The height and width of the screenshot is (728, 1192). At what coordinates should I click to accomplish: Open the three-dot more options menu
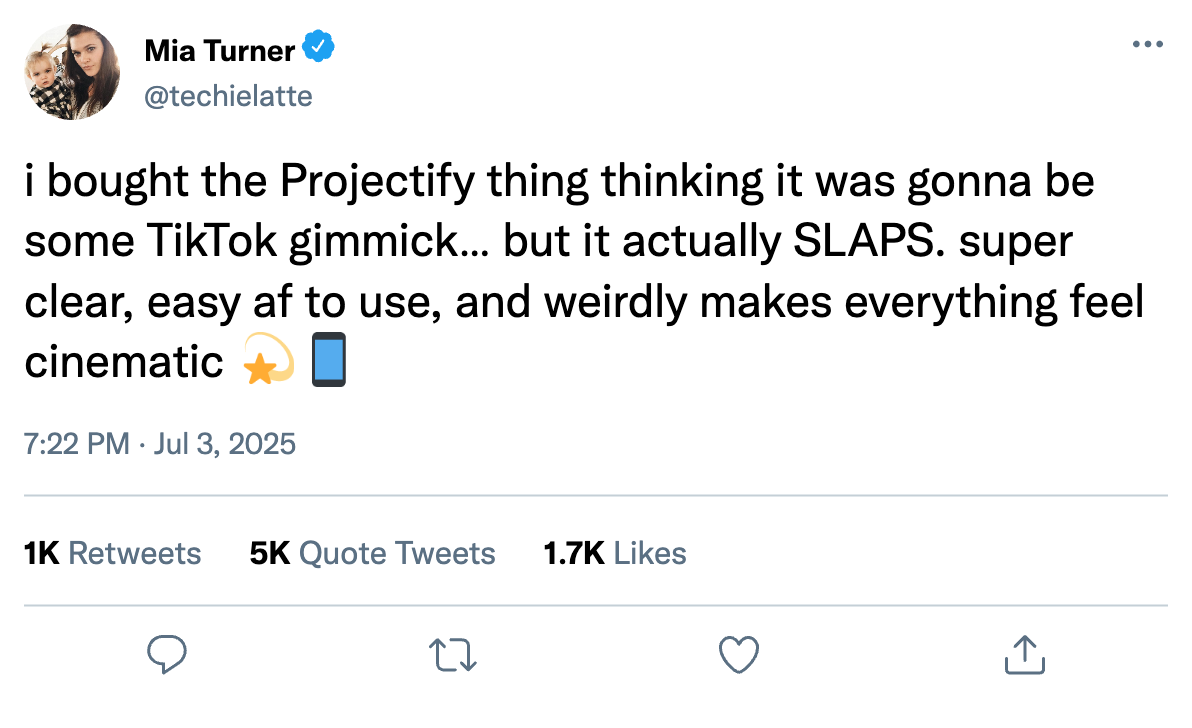[1148, 44]
